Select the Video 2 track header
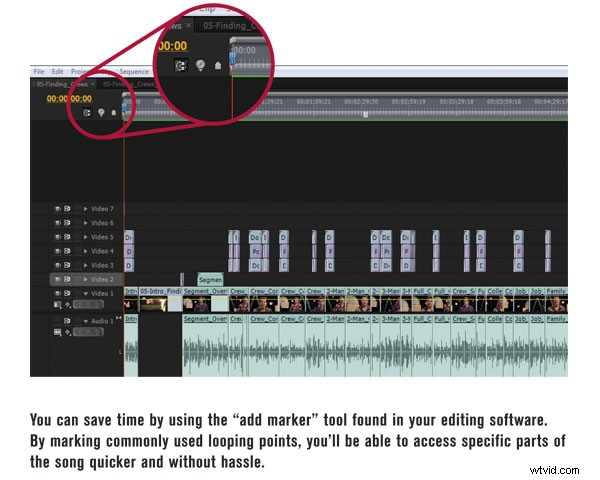Viewport: 600px width, 480px height. point(86,279)
